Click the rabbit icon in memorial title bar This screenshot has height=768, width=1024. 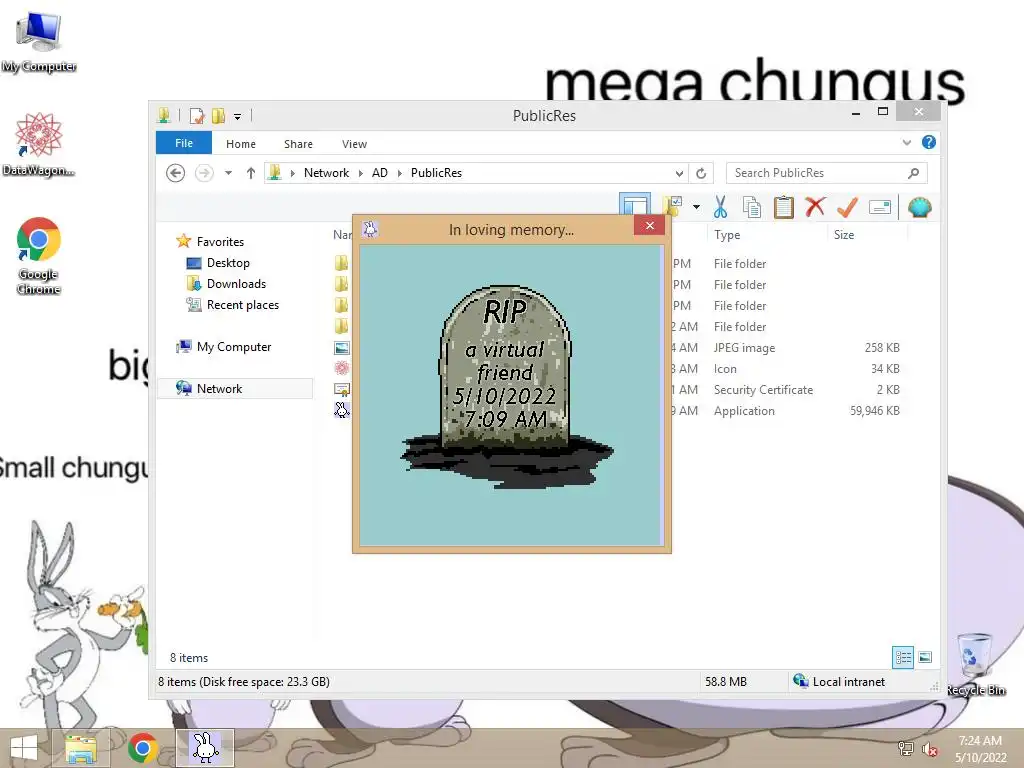[x=370, y=229]
